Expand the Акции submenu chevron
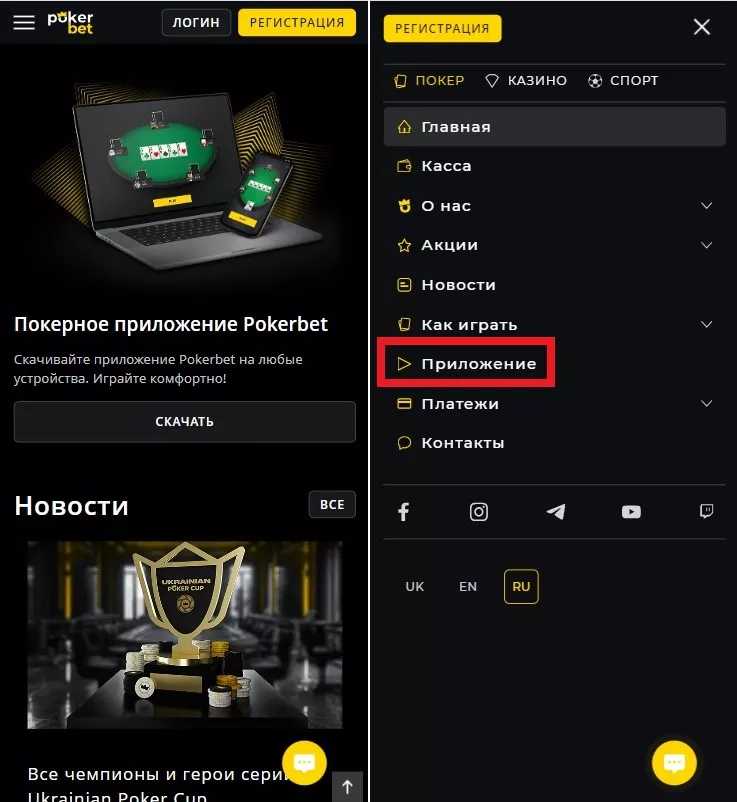The height and width of the screenshot is (802, 737). (706, 245)
